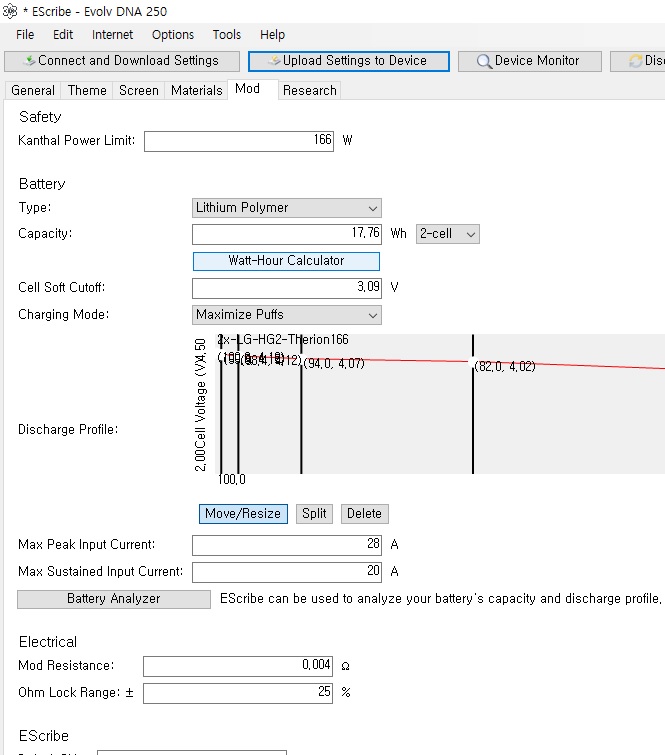
Task: Click the refresh icon on the Disconnect button
Action: [x=636, y=61]
